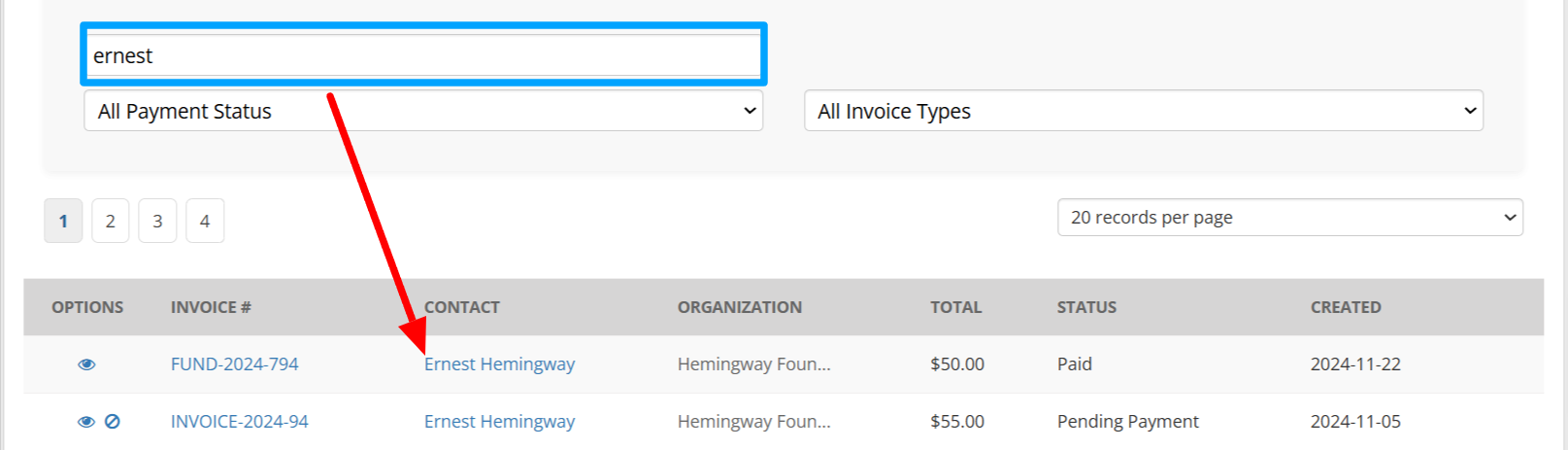Screen dimensions: 1568x450
Task: Jump to page 4 of results
Action: 205,222
